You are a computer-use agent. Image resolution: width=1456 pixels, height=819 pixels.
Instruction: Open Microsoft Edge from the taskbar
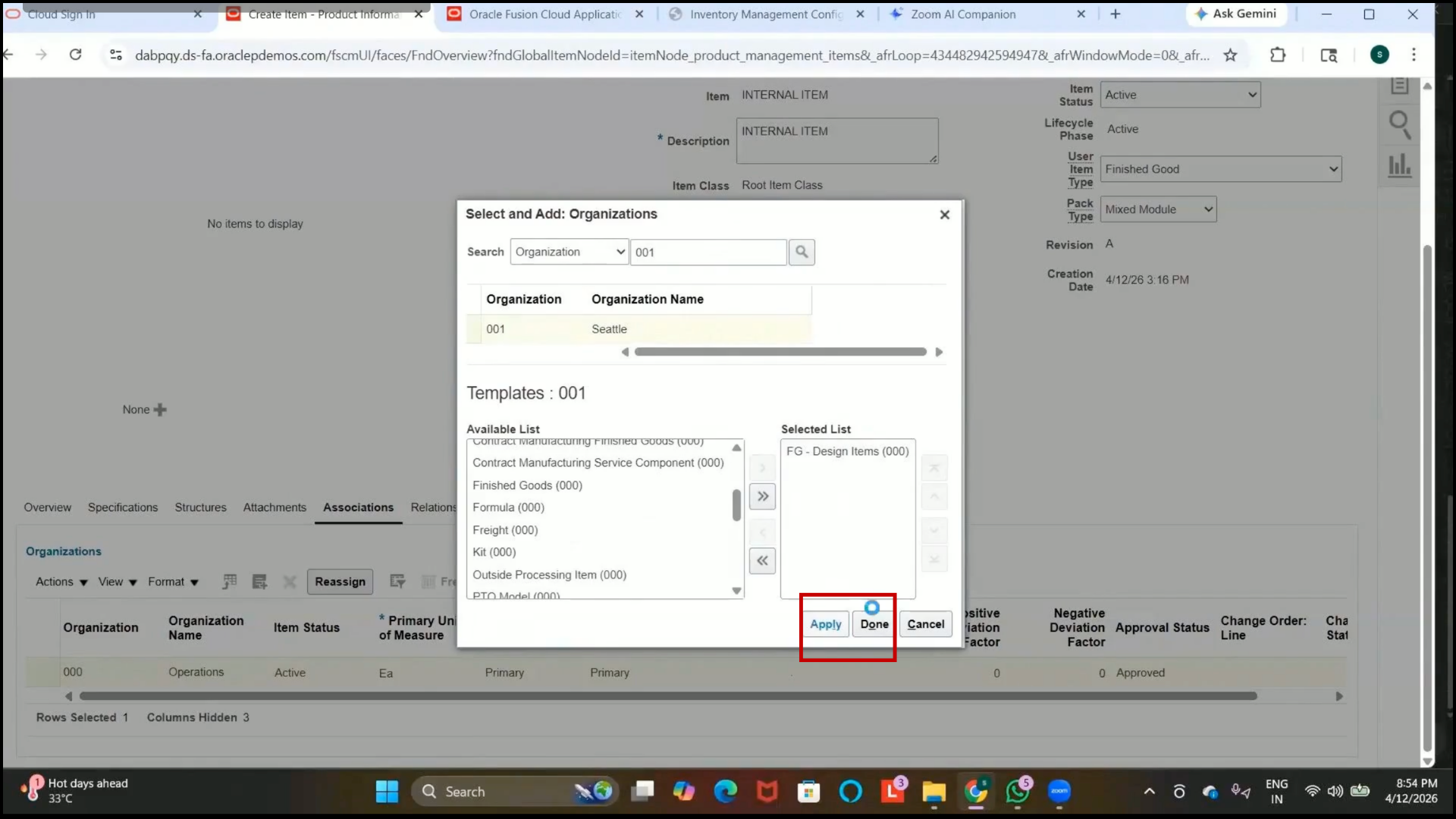click(725, 792)
